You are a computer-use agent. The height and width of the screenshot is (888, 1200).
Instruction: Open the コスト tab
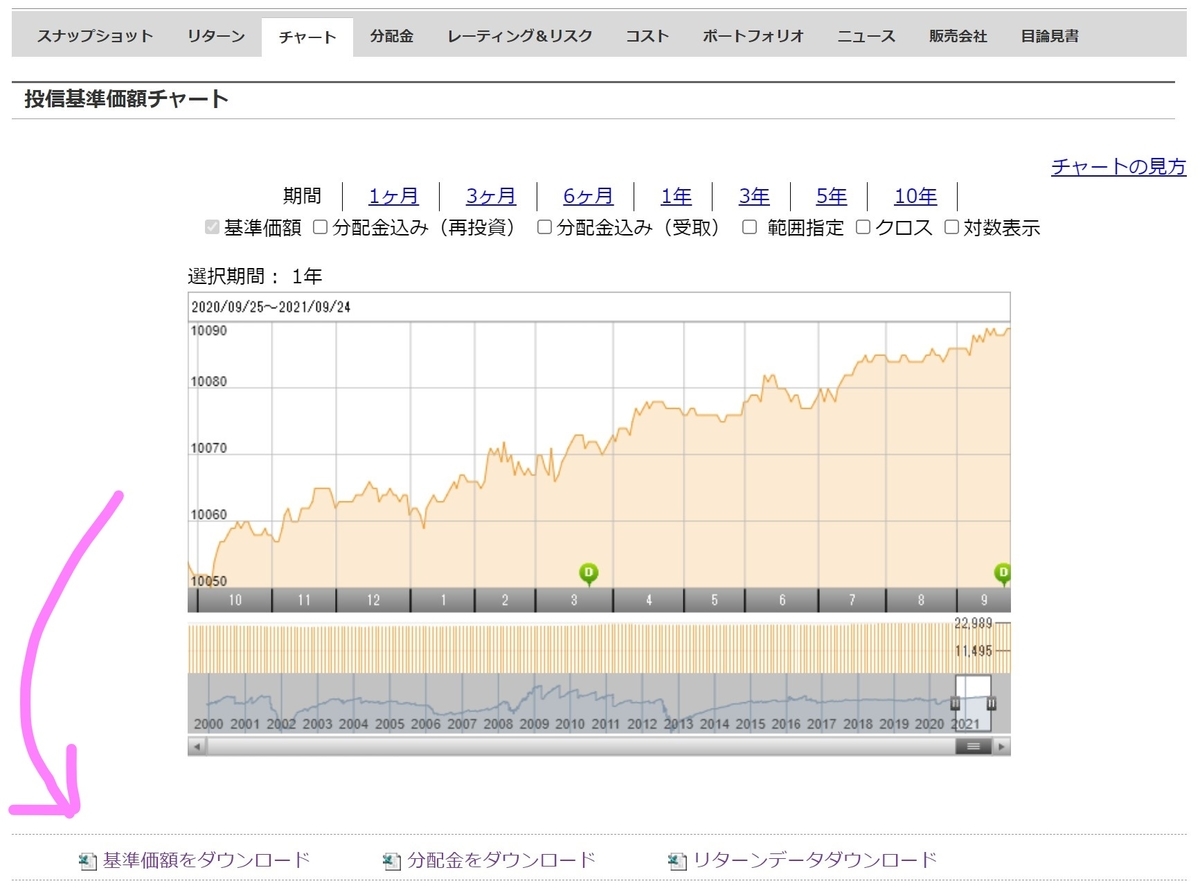[647, 36]
